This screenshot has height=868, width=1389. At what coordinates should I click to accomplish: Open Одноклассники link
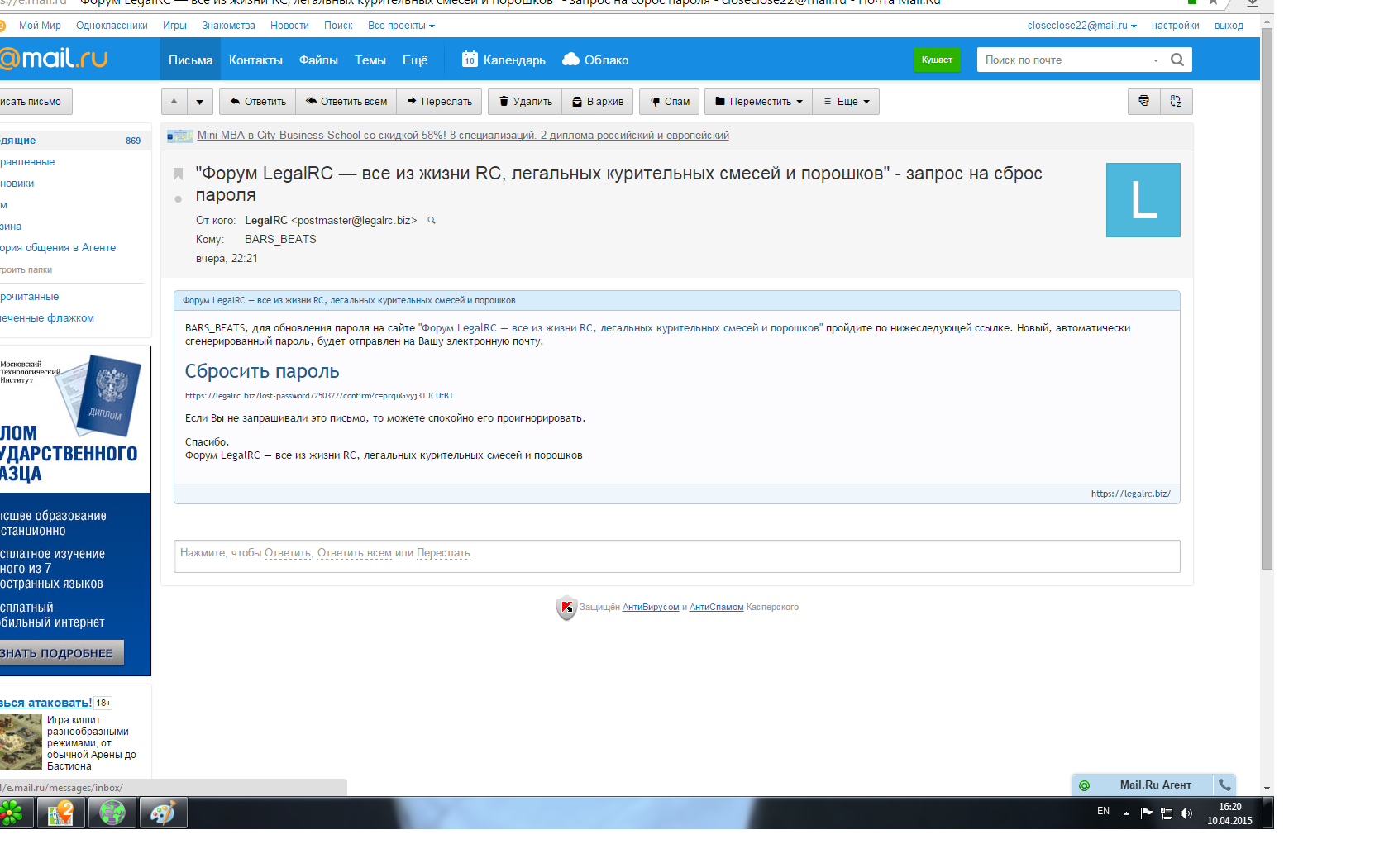tap(112, 26)
